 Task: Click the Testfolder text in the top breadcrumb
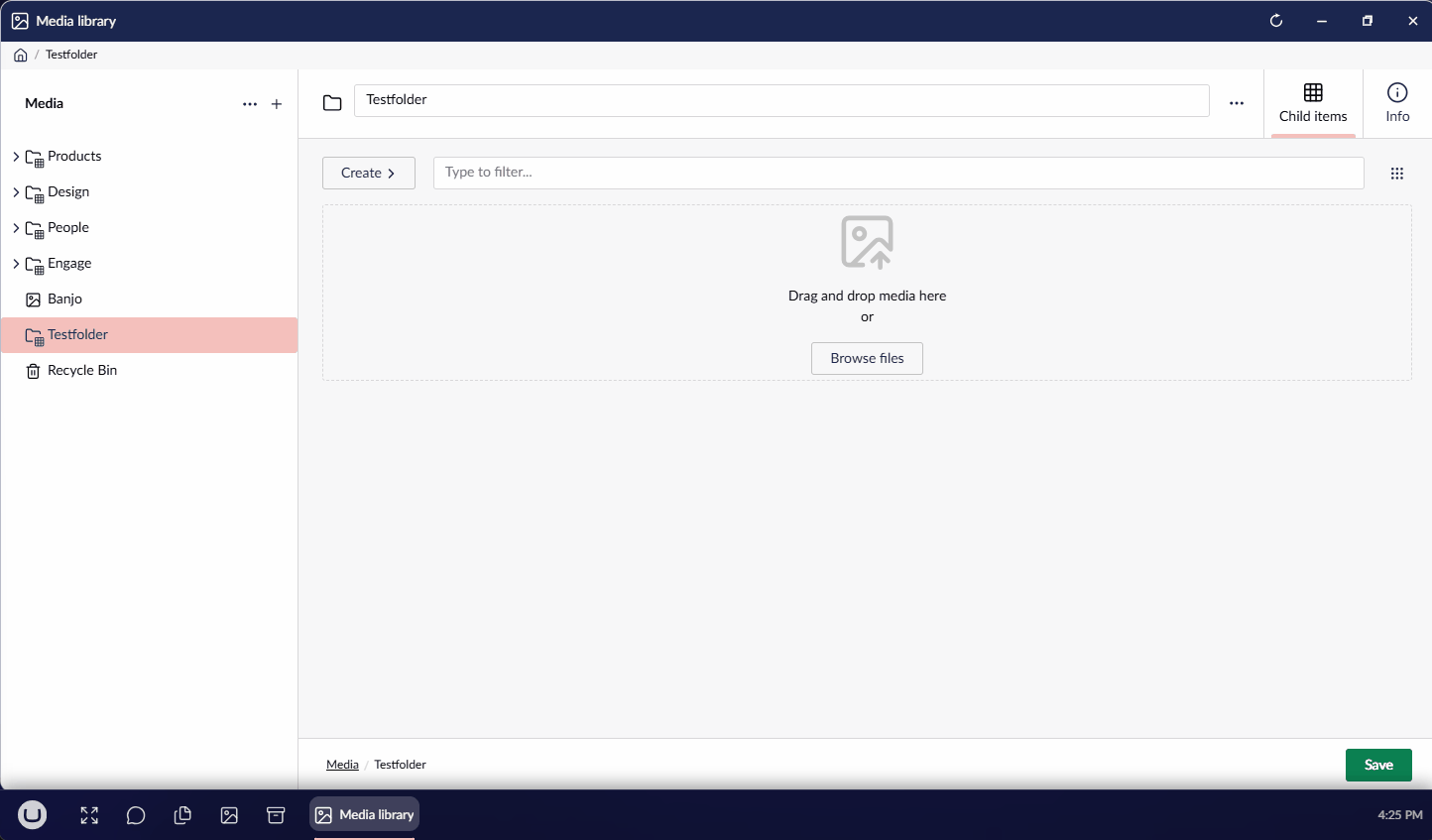point(71,55)
